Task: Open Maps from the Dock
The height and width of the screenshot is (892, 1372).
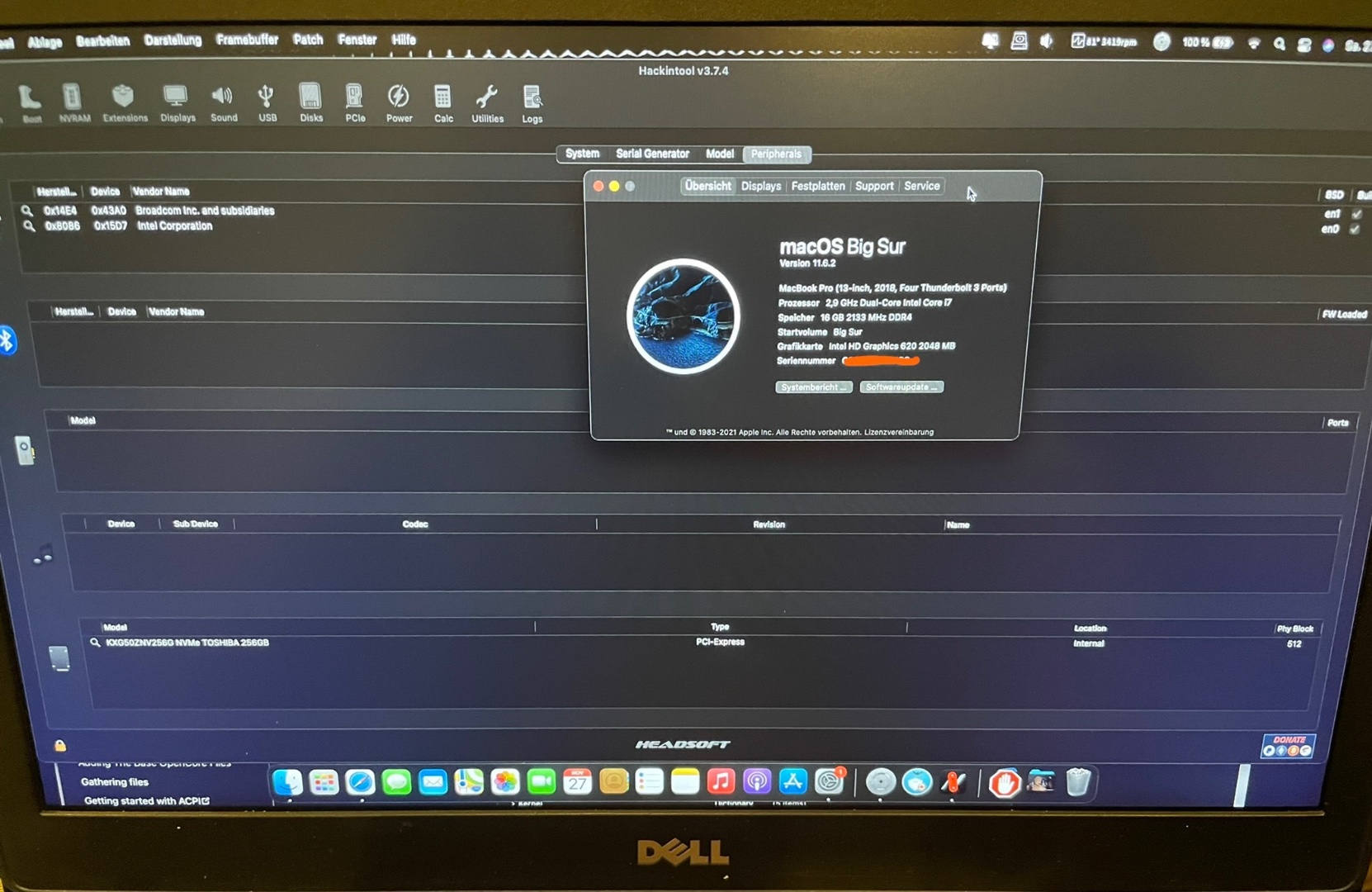Action: 469,781
